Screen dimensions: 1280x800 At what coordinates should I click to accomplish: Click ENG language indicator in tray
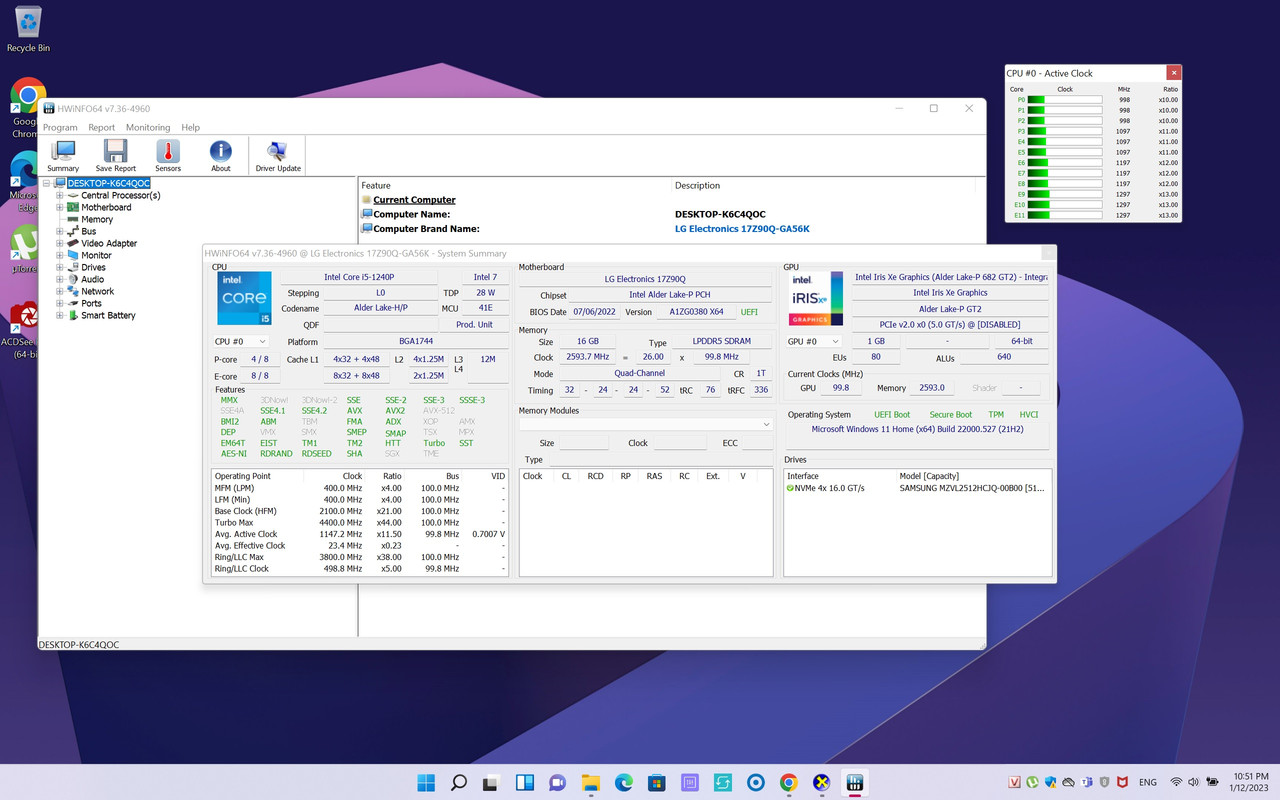tap(1148, 782)
